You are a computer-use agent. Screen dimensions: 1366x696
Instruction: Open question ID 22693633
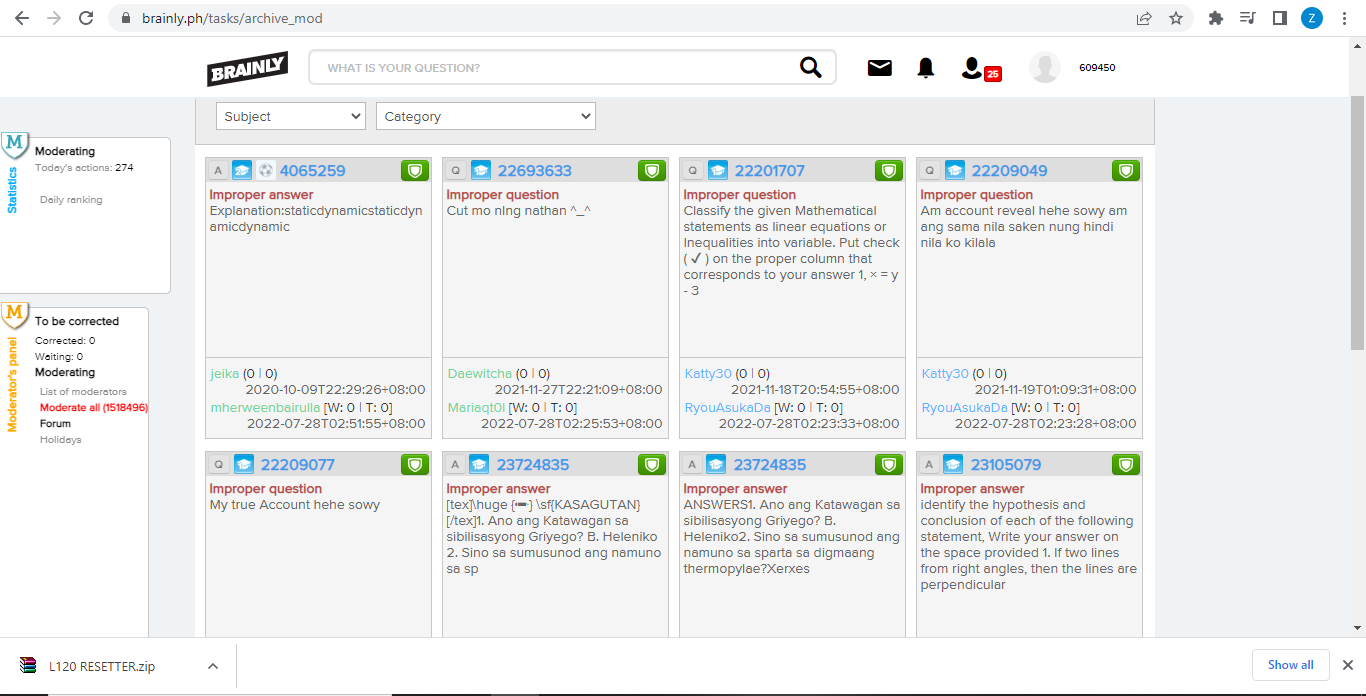click(x=535, y=171)
